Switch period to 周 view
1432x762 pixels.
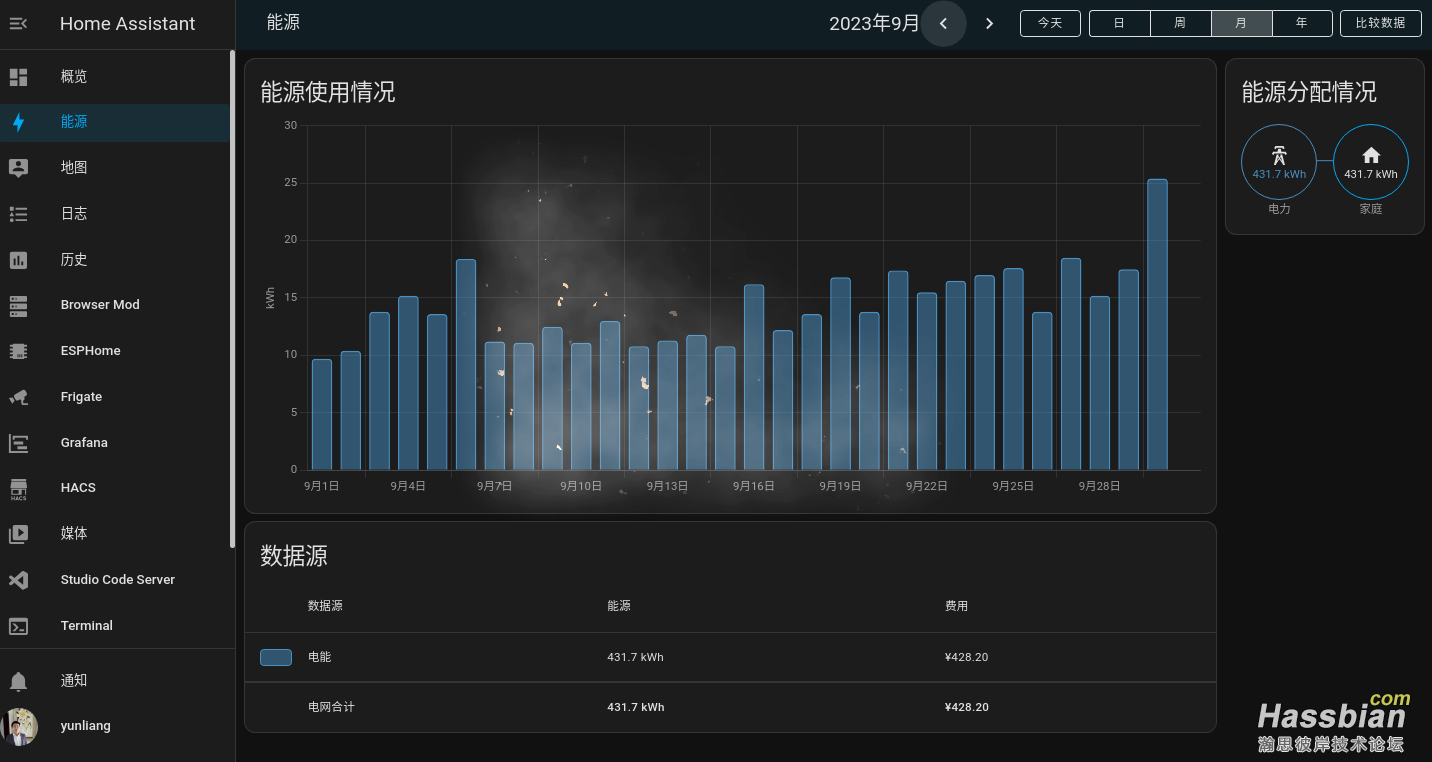pyautogui.click(x=1180, y=23)
